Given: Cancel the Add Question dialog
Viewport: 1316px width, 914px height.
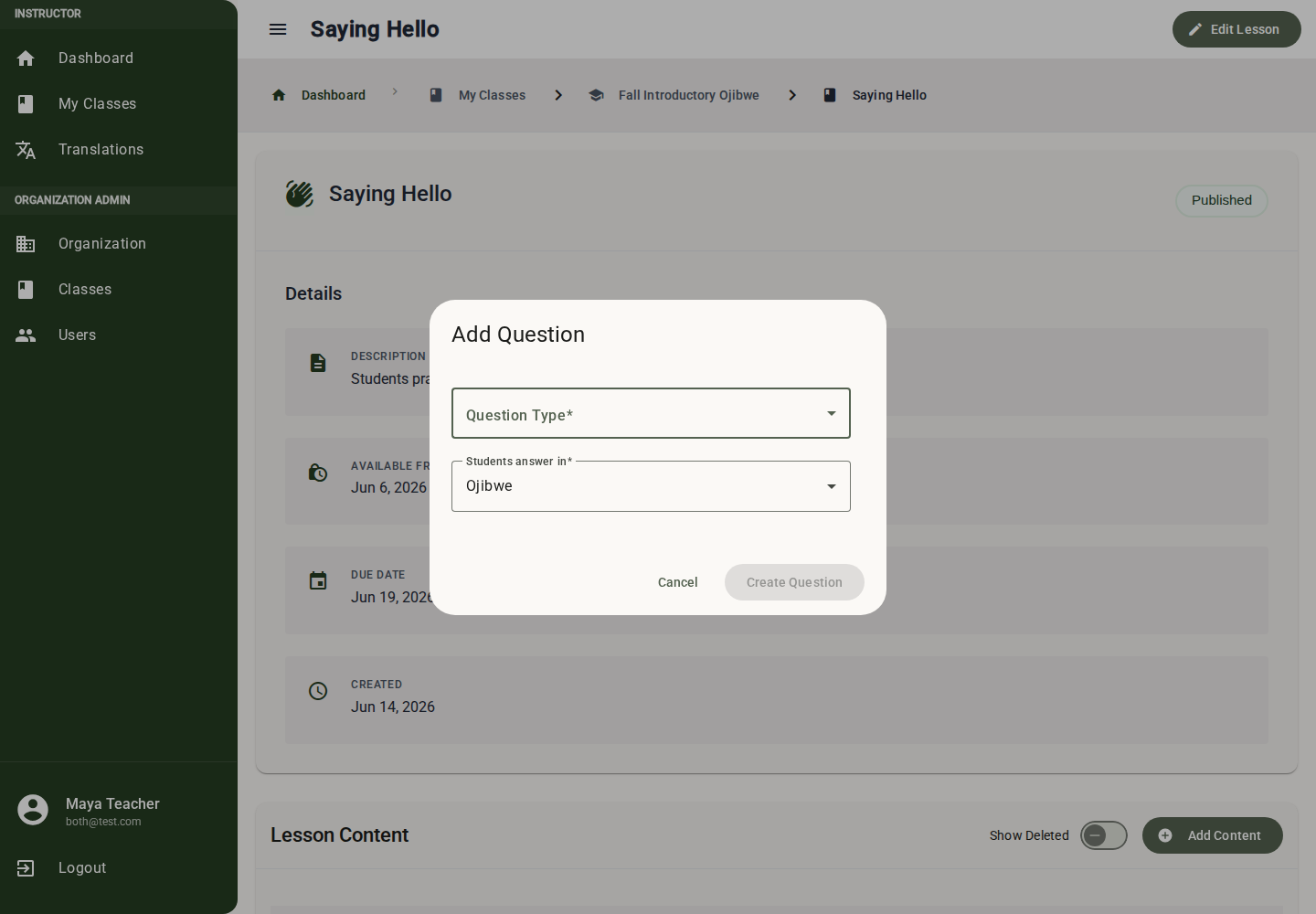Looking at the screenshot, I should coord(678,582).
